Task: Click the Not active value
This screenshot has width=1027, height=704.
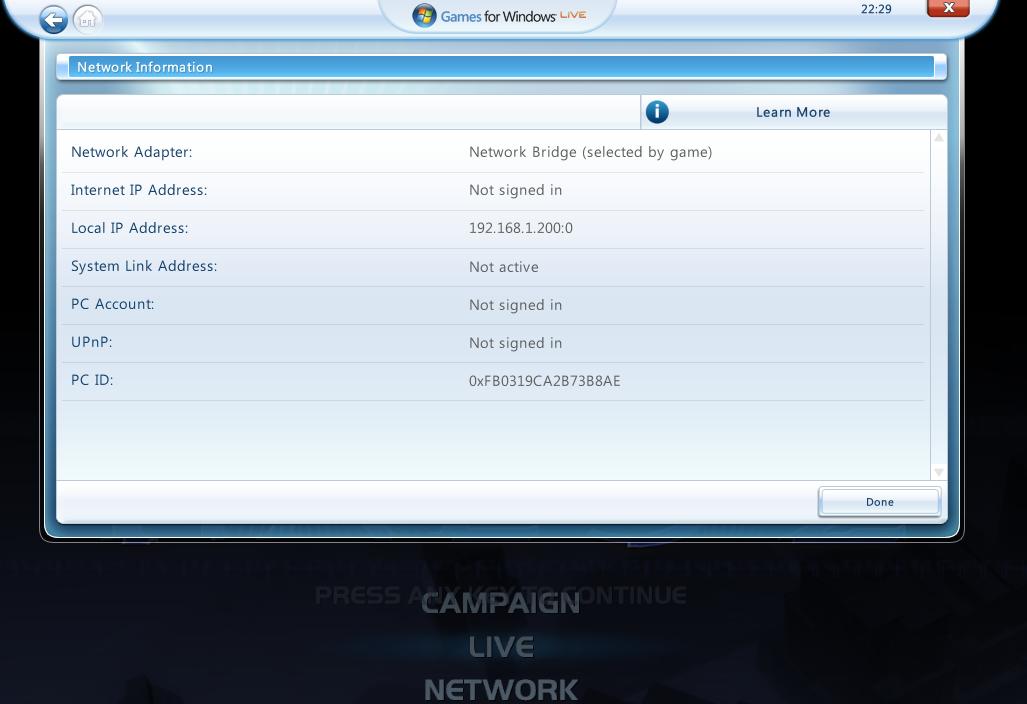Action: click(504, 267)
